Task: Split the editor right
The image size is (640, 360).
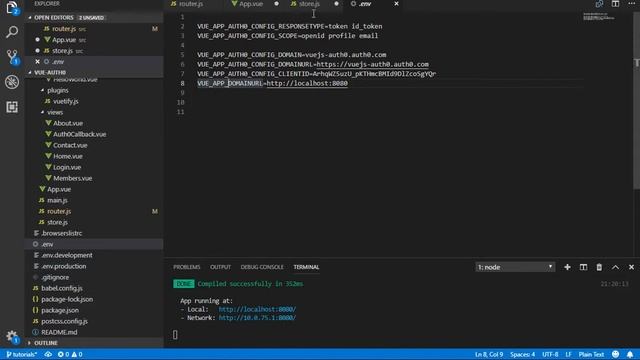Action: coord(615,4)
